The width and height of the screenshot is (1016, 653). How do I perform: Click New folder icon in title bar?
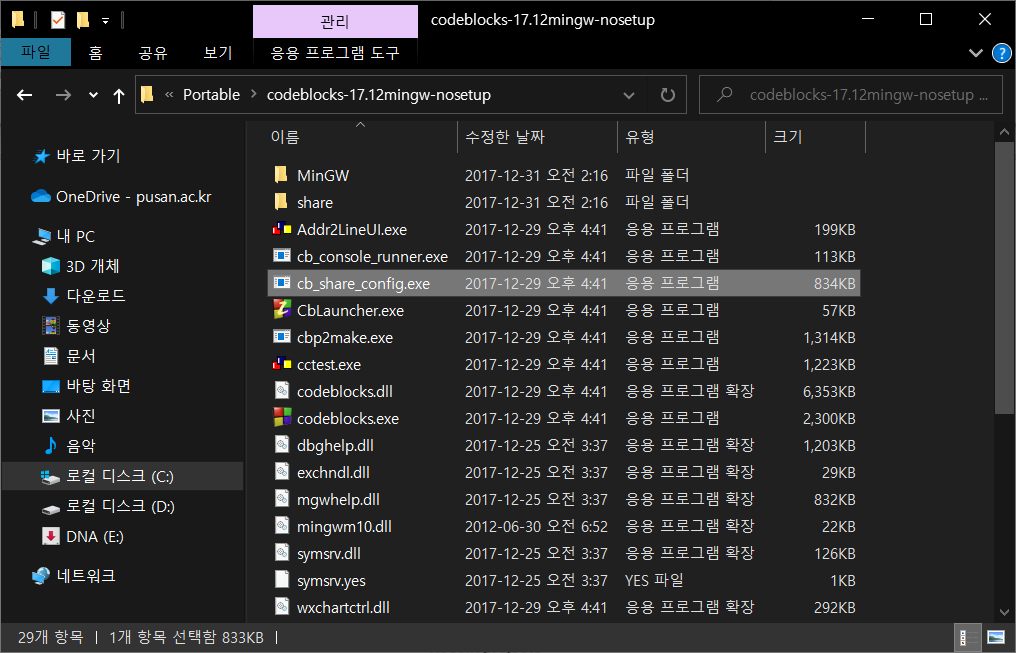[83, 20]
